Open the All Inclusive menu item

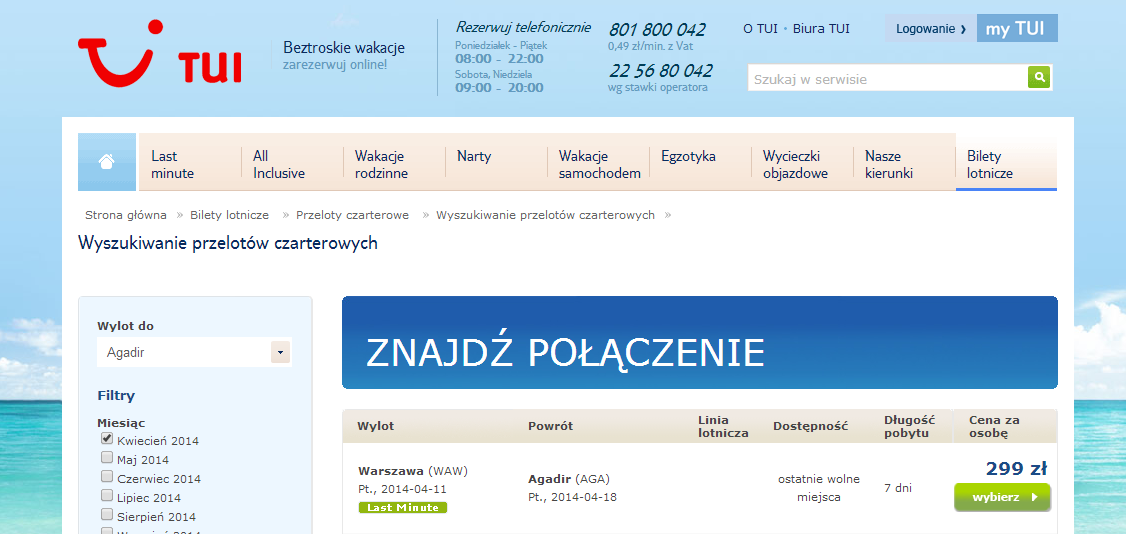click(x=291, y=162)
